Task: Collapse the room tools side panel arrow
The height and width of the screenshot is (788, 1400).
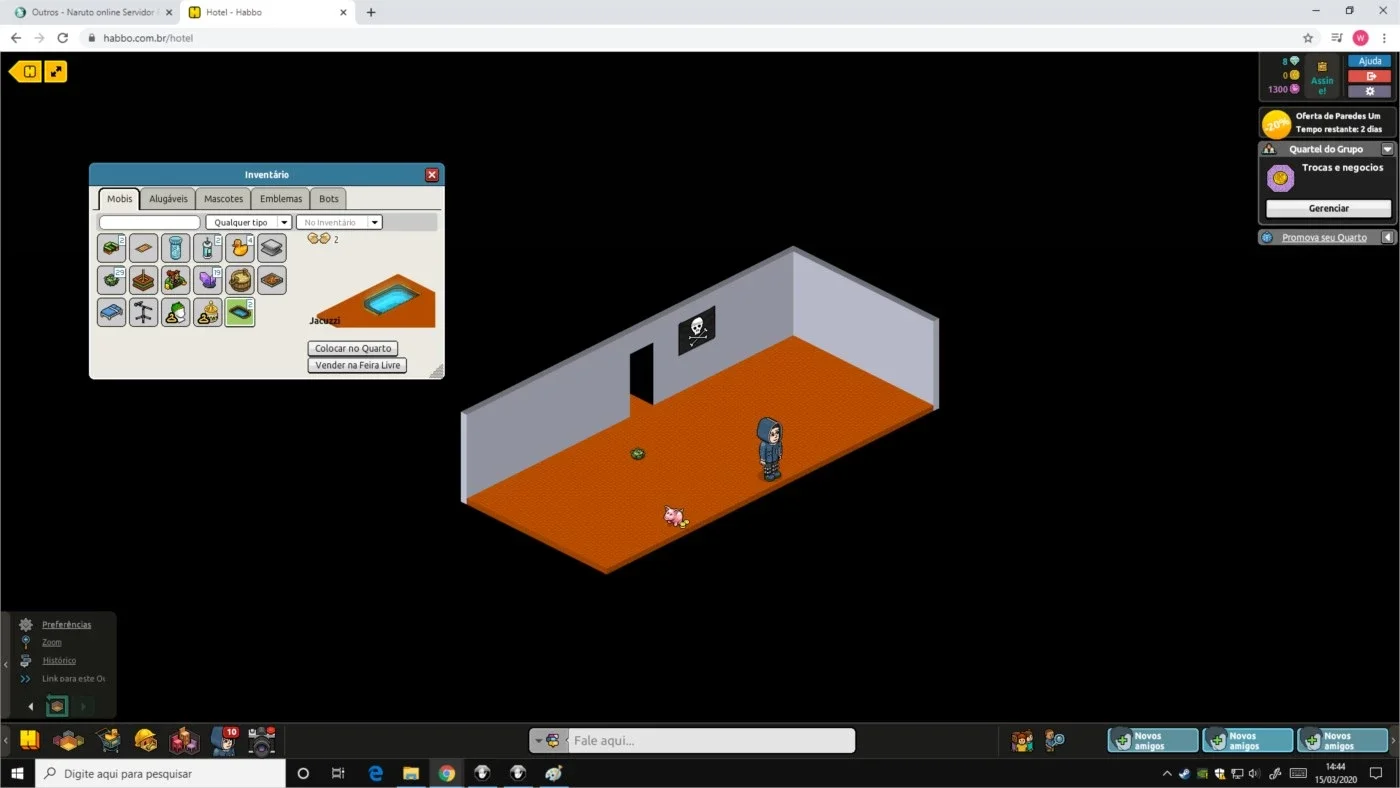Action: tap(5, 663)
